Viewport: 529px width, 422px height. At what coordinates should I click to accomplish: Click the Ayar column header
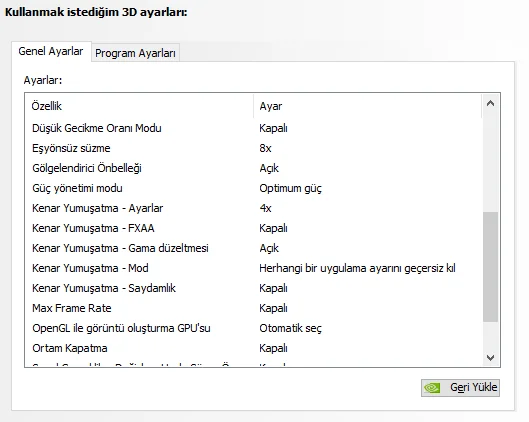(x=368, y=106)
